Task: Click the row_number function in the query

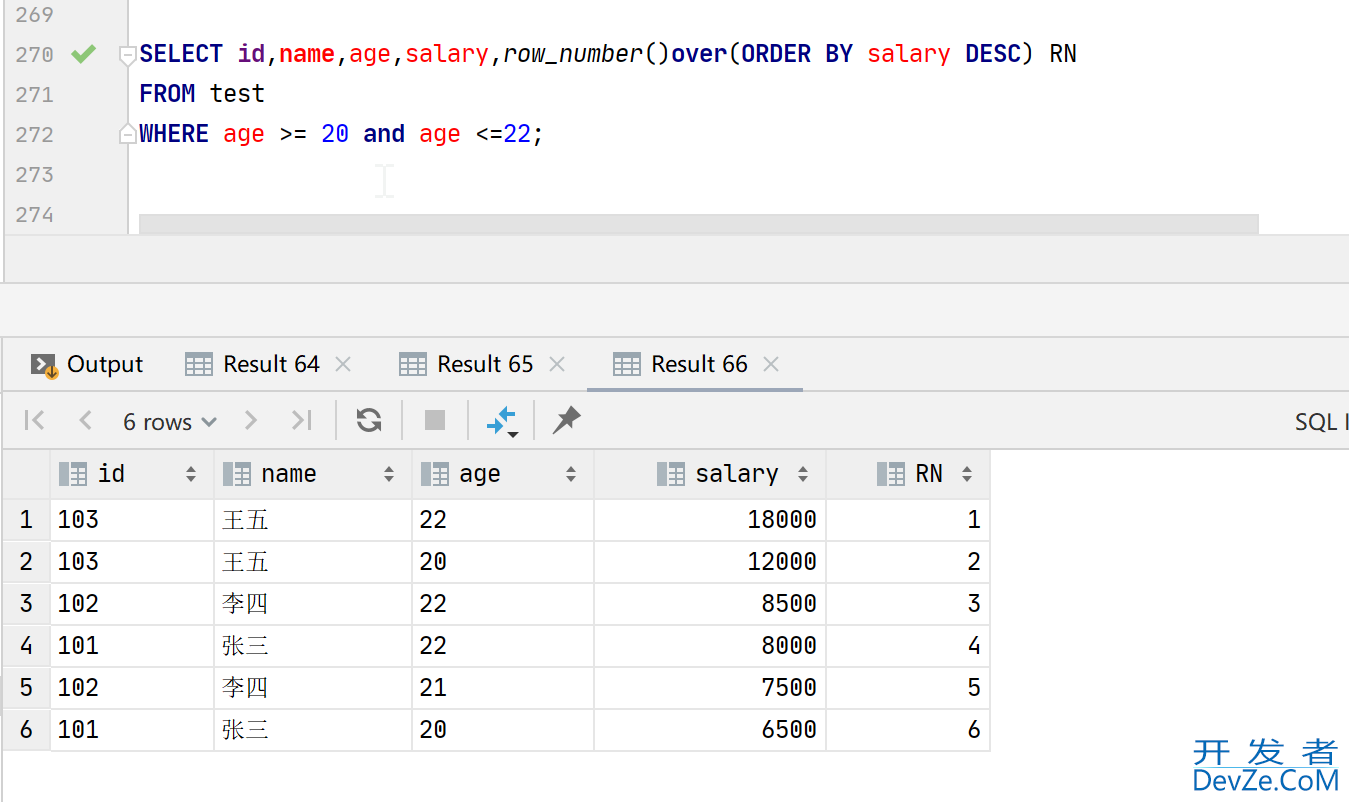Action: point(572,54)
